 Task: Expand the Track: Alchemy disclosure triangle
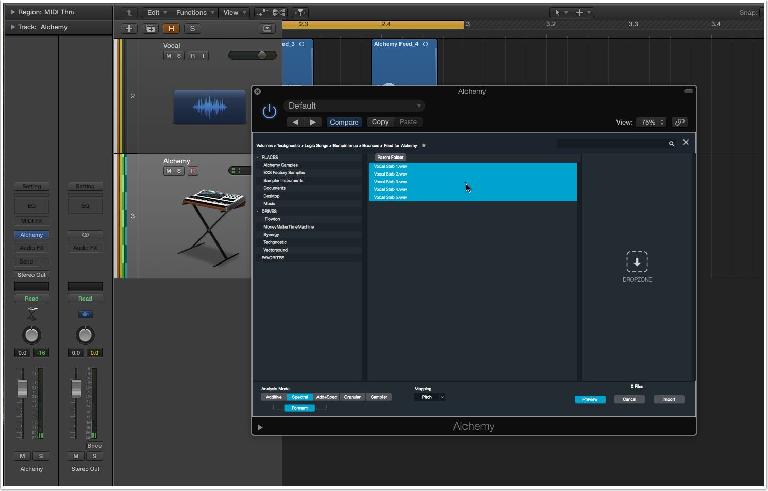point(12,27)
